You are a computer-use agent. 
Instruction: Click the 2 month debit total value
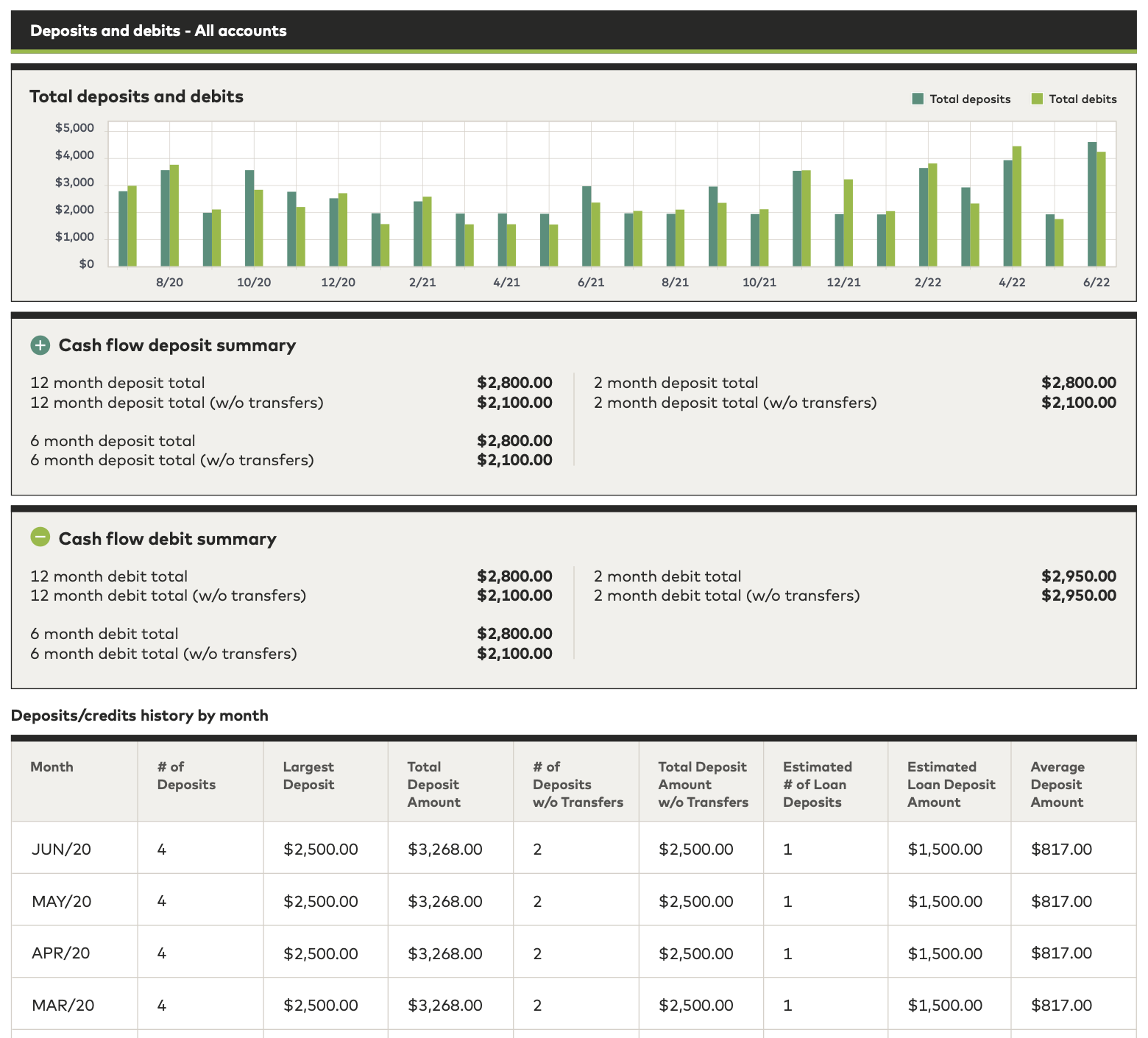point(1078,576)
